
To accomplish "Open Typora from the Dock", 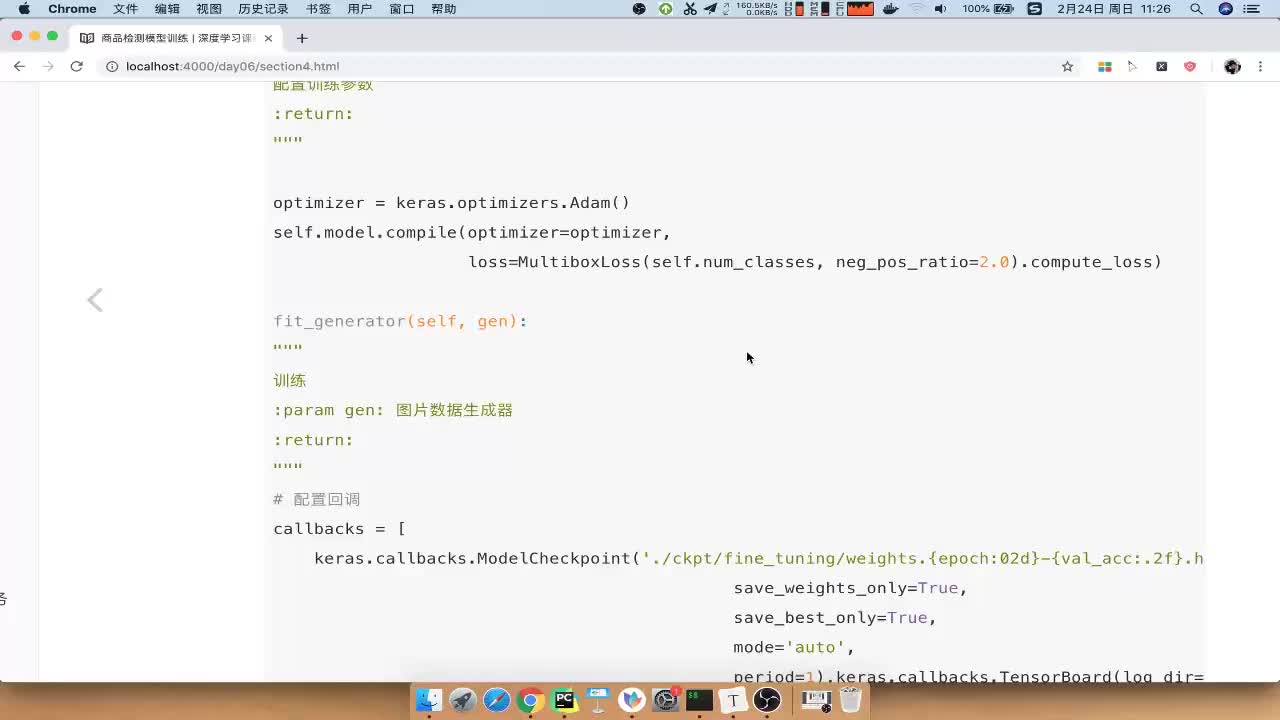I will click(733, 700).
